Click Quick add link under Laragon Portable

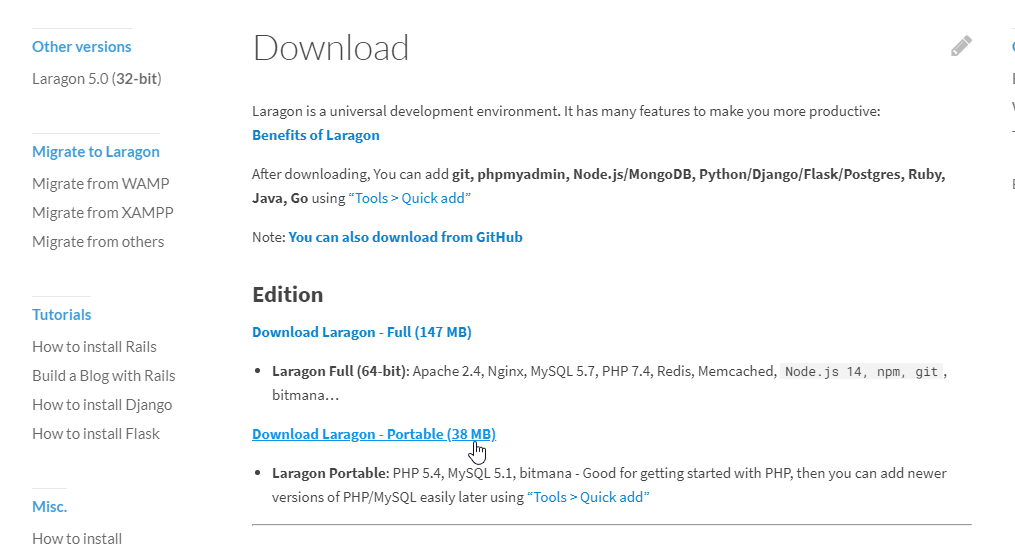(588, 496)
